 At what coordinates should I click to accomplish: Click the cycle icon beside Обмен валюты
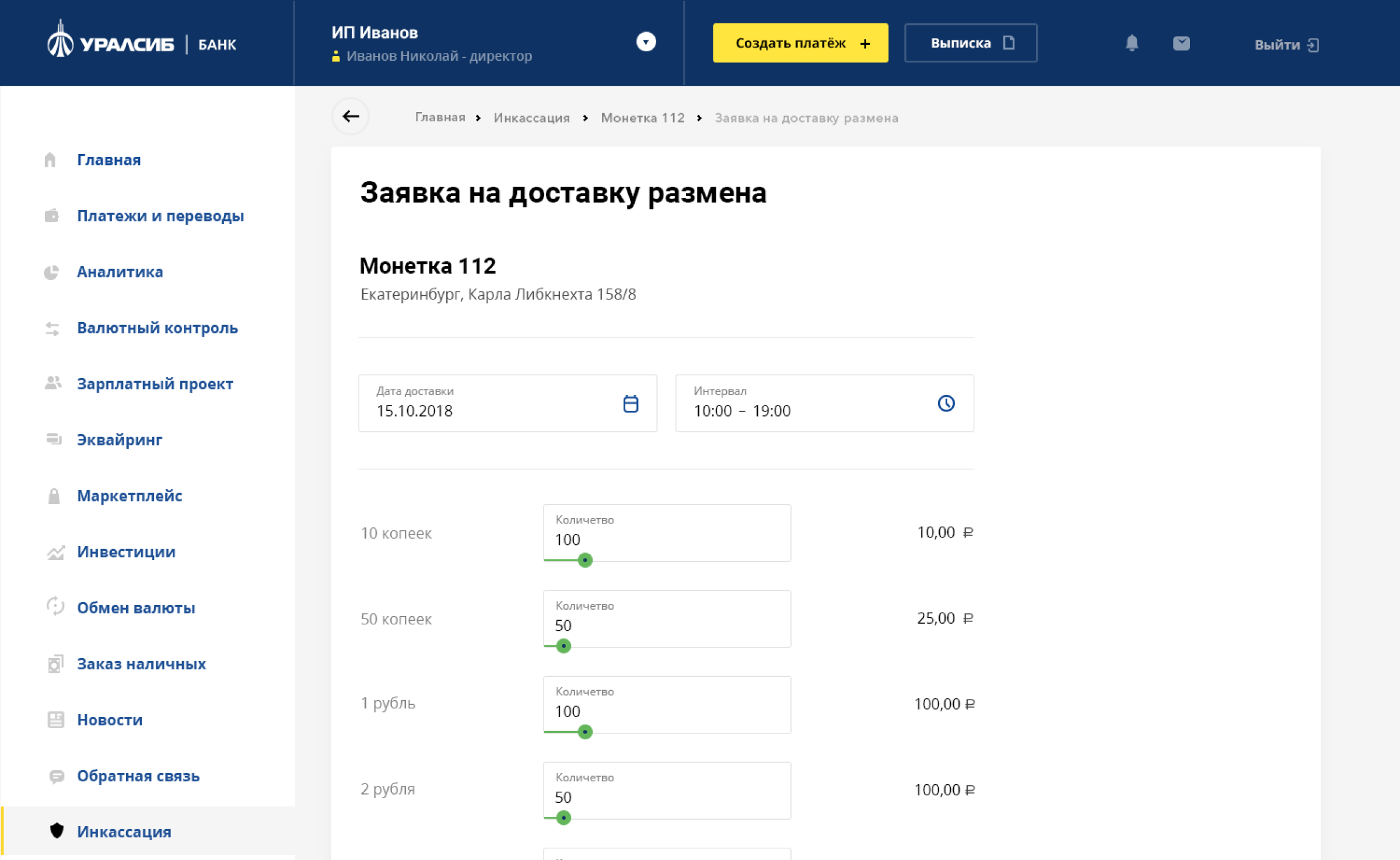(55, 606)
